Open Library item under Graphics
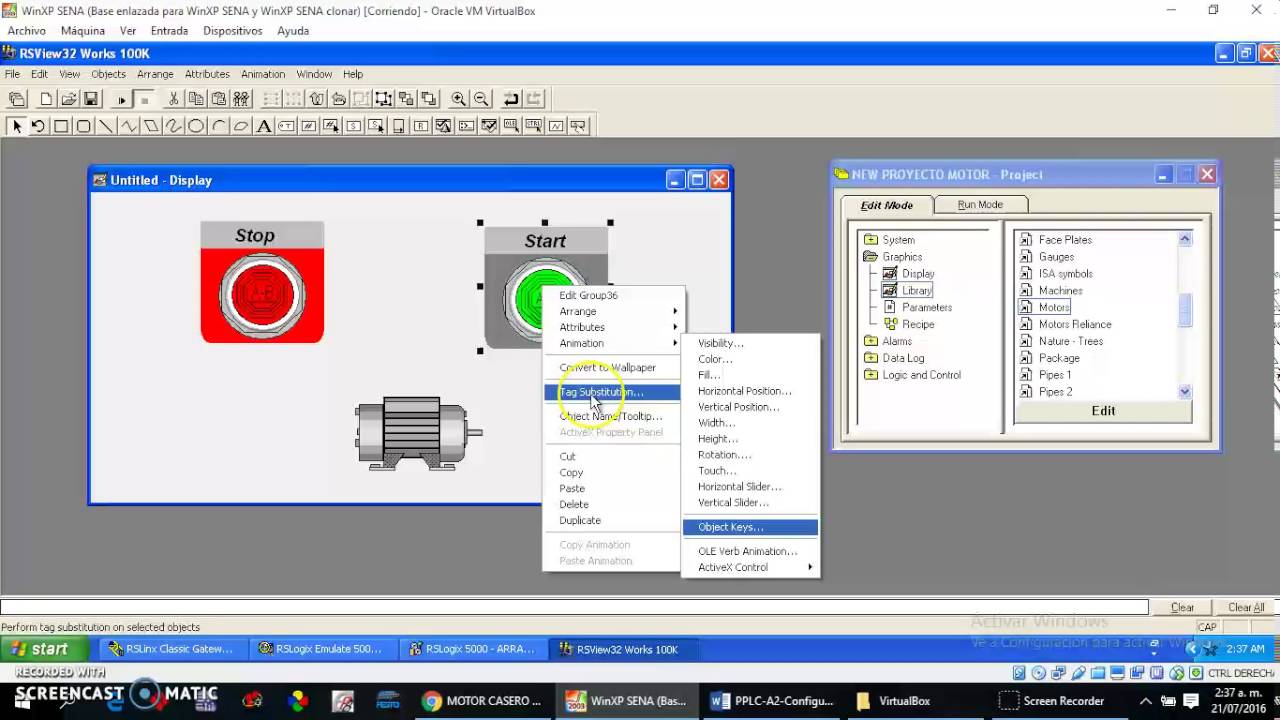This screenshot has height=720, width=1280. pyautogui.click(x=916, y=290)
